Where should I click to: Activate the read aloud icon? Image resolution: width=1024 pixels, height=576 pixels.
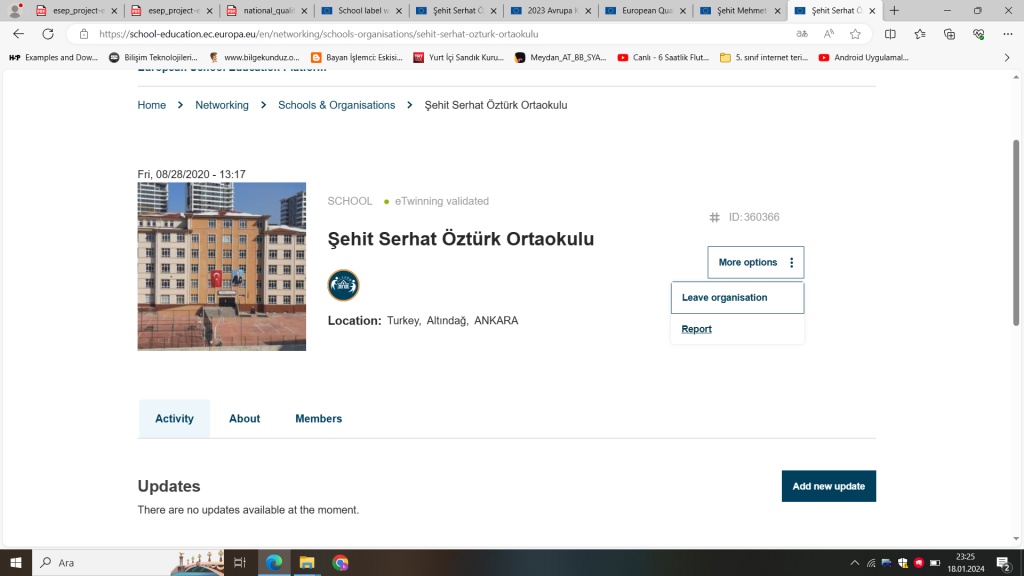pos(829,34)
